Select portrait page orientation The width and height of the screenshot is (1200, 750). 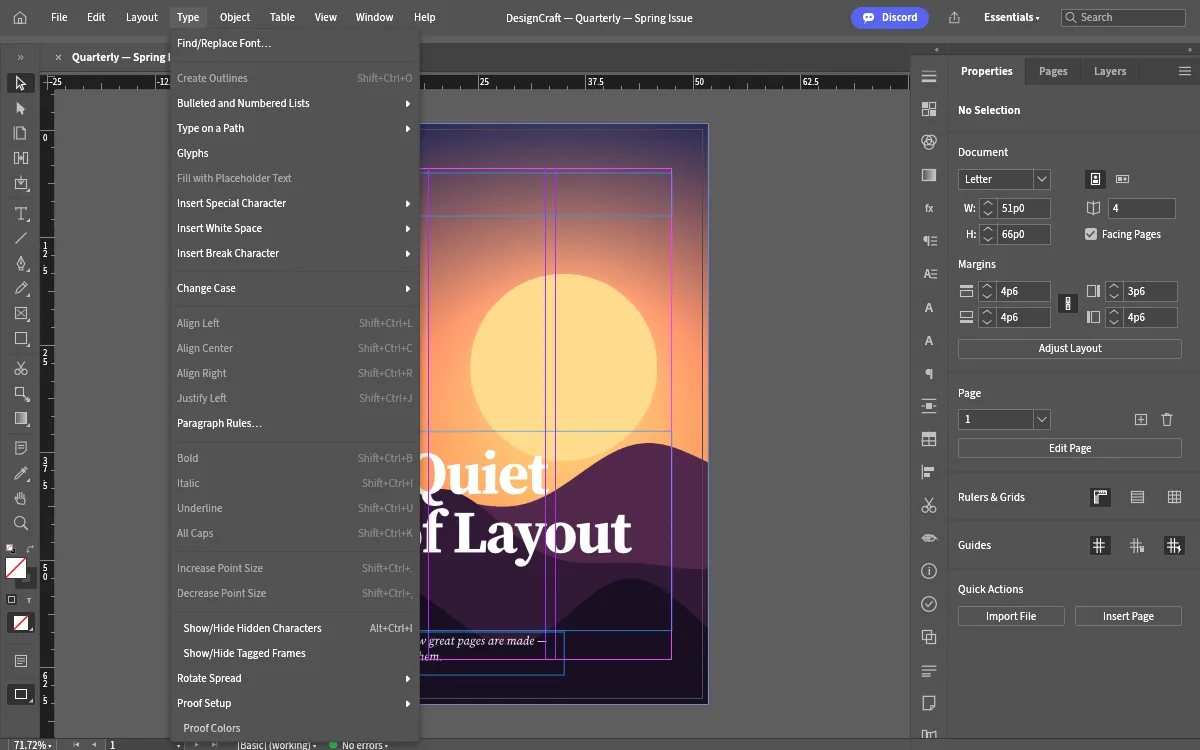click(1096, 179)
